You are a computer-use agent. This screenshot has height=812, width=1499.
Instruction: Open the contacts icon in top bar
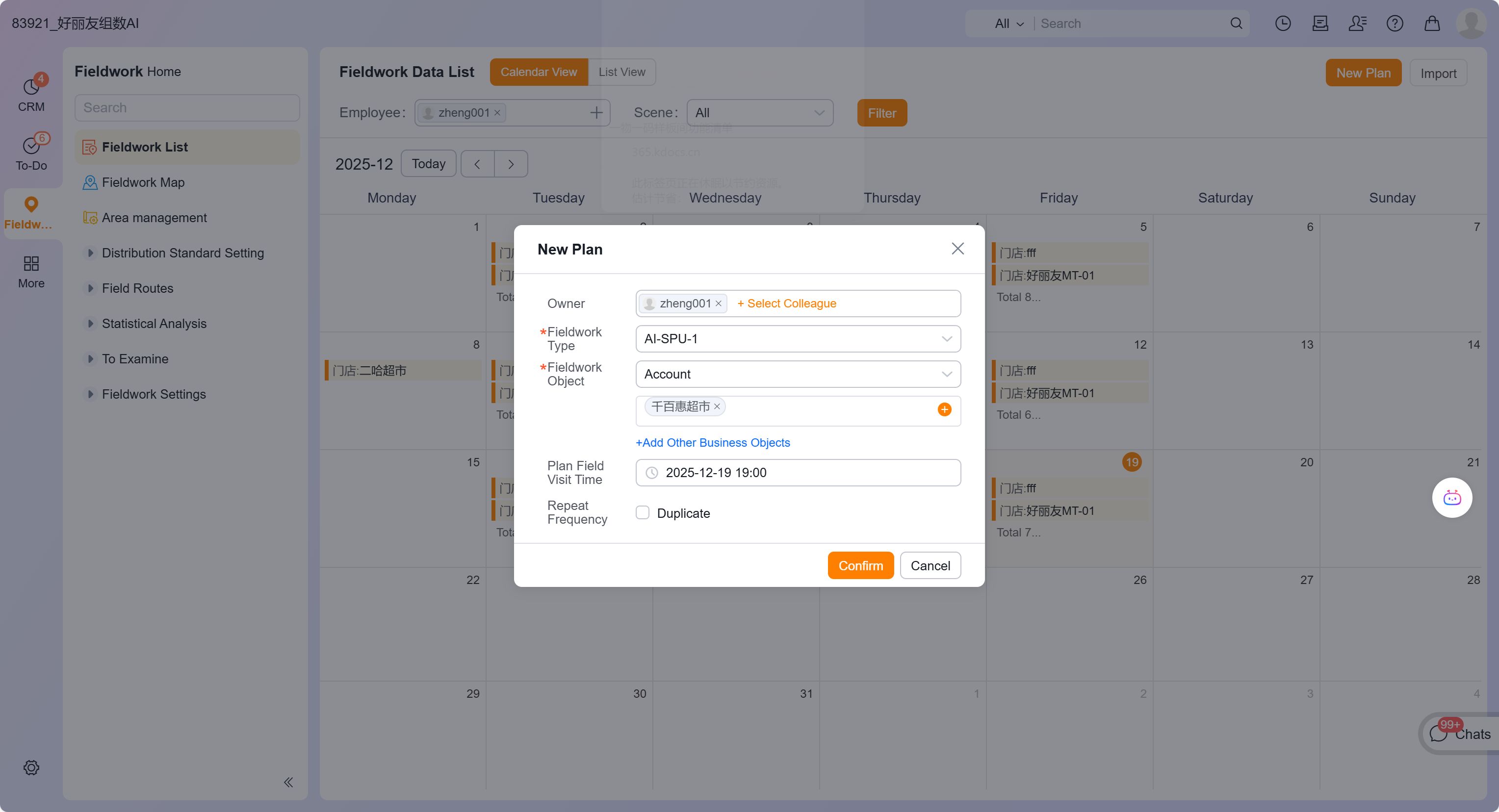(1357, 23)
